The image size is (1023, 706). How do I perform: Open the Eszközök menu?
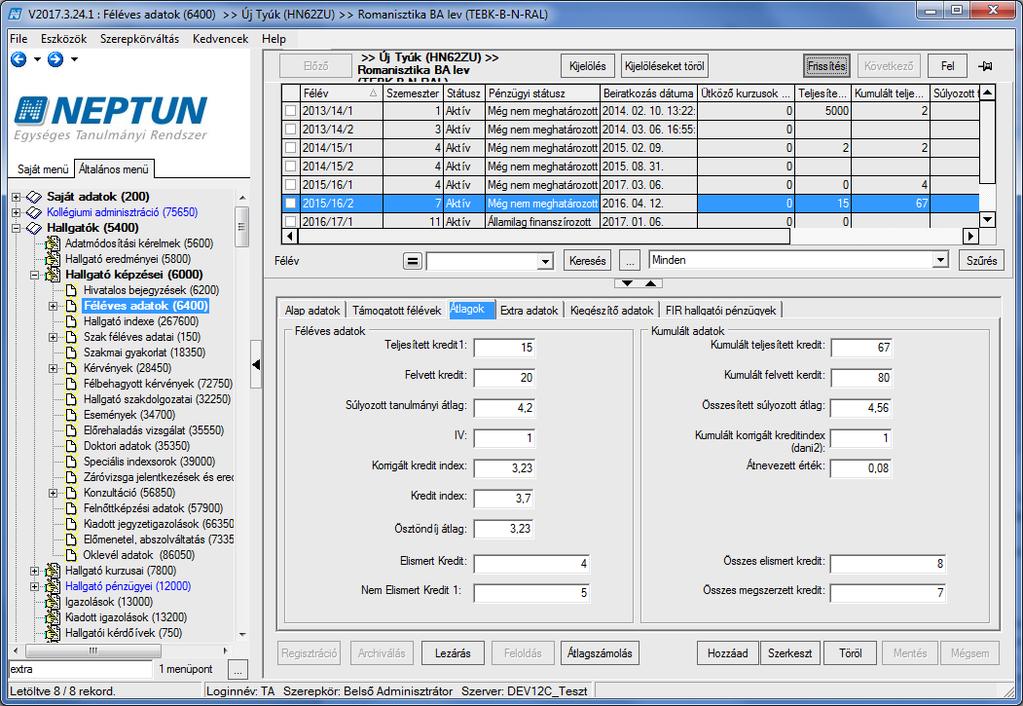63,38
